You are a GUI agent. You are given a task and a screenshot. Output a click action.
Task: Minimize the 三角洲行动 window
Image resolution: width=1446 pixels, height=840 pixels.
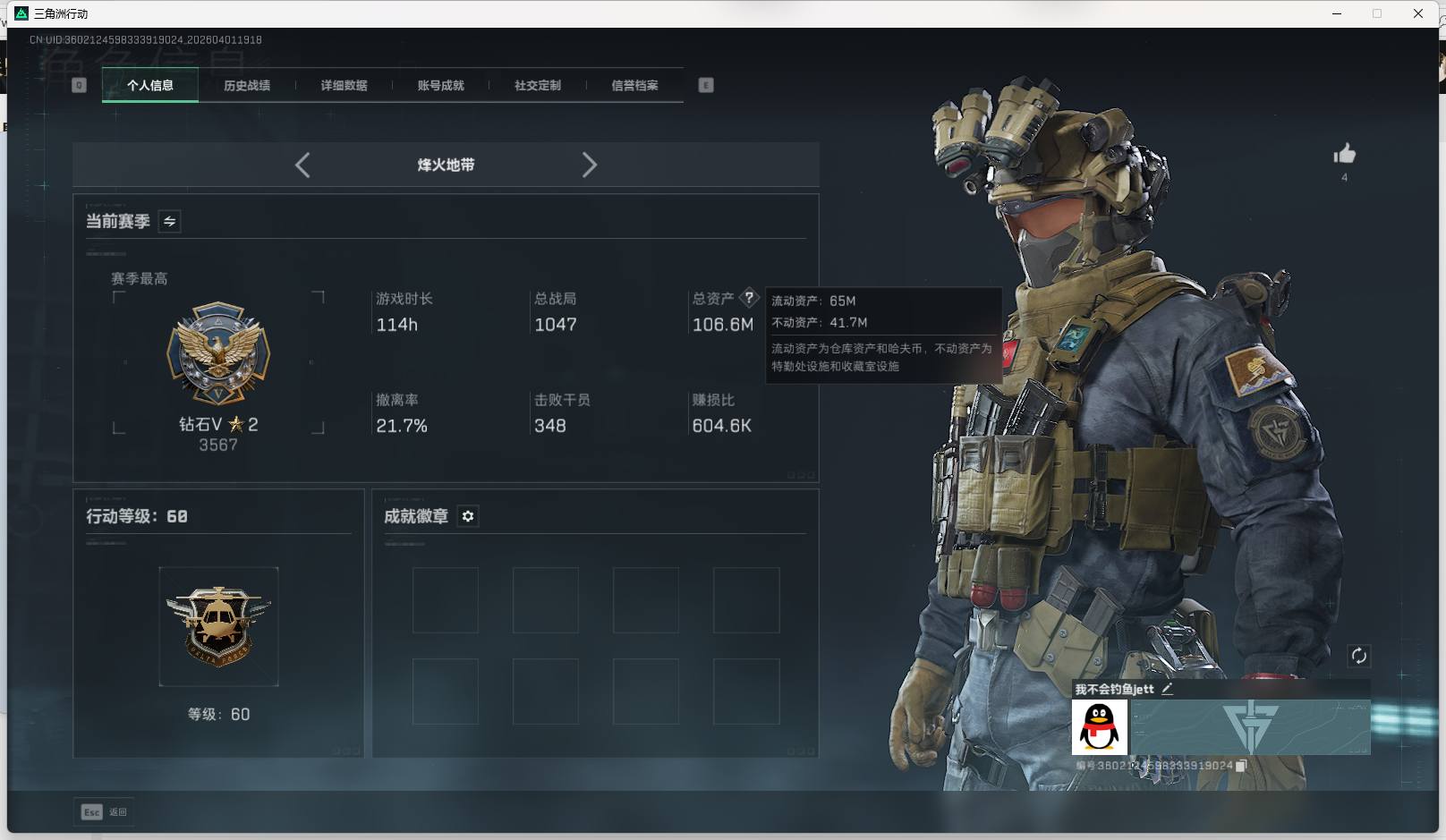click(x=1337, y=13)
